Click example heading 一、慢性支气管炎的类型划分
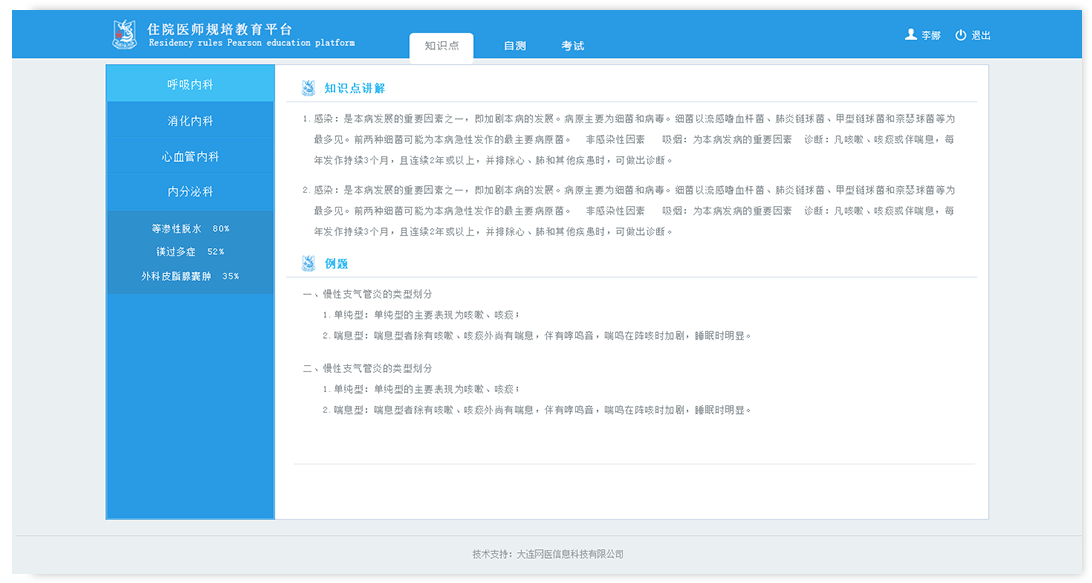Image resolution: width=1092 pixels, height=583 pixels. tap(367, 294)
